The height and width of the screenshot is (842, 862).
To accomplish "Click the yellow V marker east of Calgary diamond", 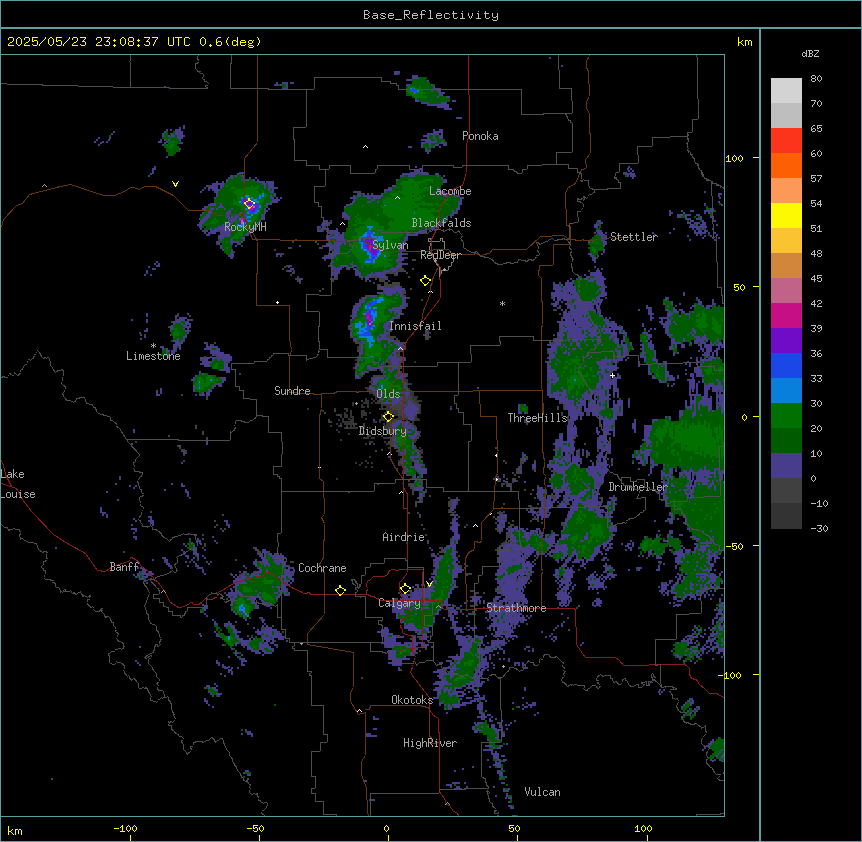I will 429,584.
